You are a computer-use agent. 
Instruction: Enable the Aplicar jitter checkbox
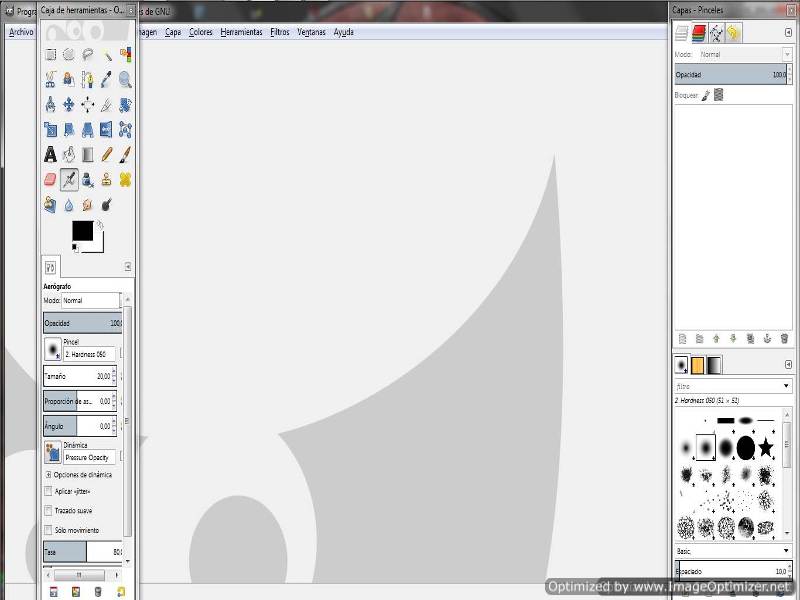click(x=48, y=491)
